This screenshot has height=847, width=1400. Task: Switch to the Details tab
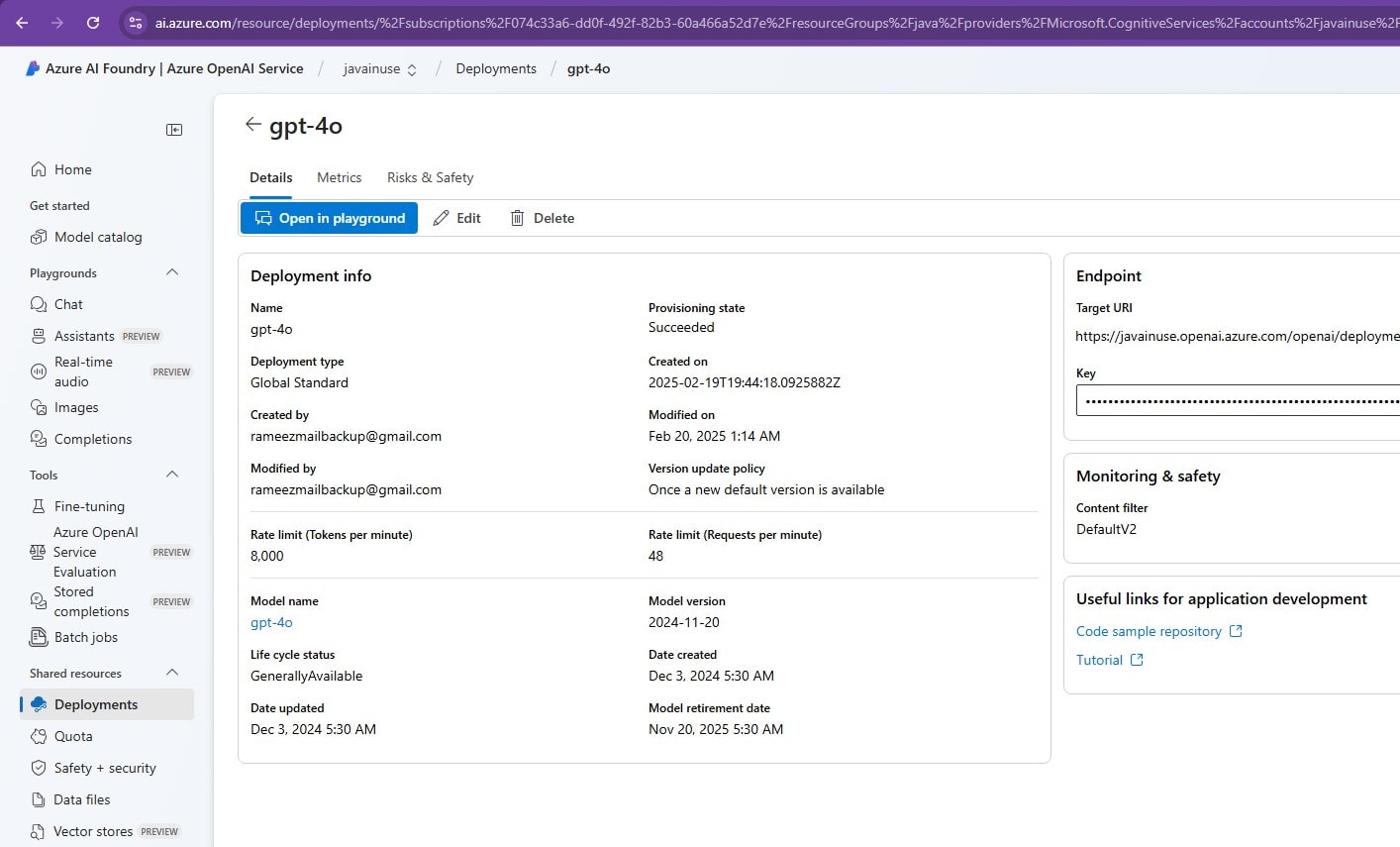point(270,177)
